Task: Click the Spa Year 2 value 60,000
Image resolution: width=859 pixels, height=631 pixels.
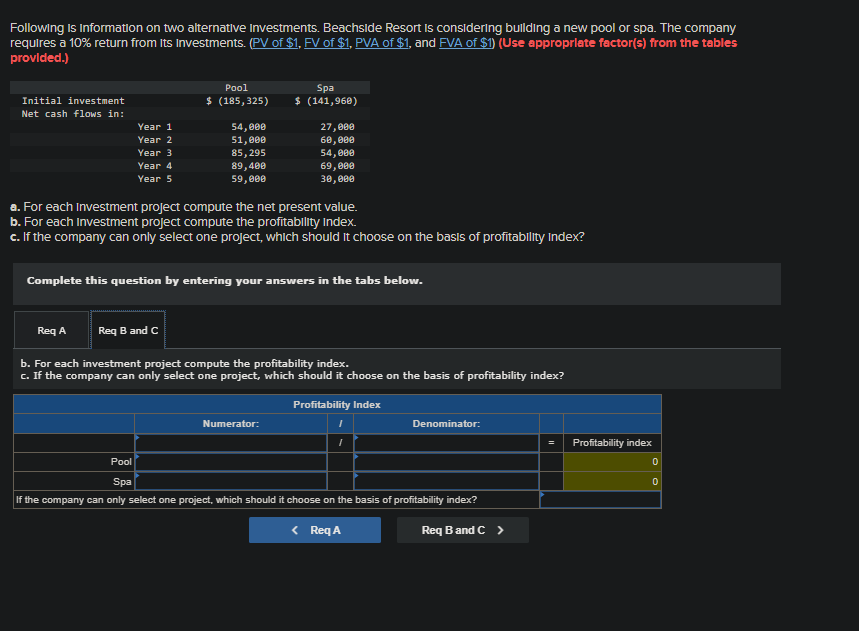Action: (337, 140)
